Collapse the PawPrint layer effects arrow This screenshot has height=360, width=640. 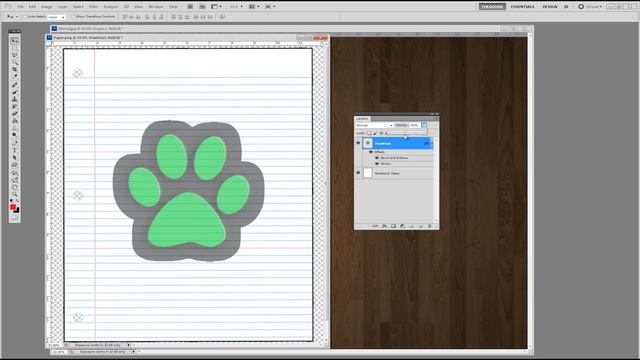pyautogui.click(x=432, y=143)
